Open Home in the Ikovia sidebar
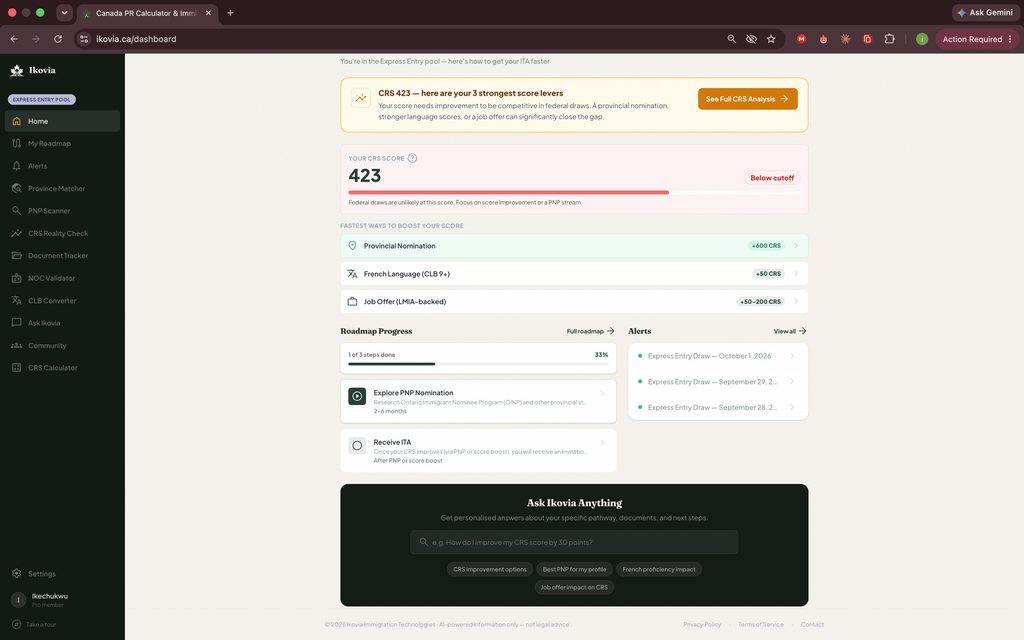1024x640 pixels. (62, 121)
